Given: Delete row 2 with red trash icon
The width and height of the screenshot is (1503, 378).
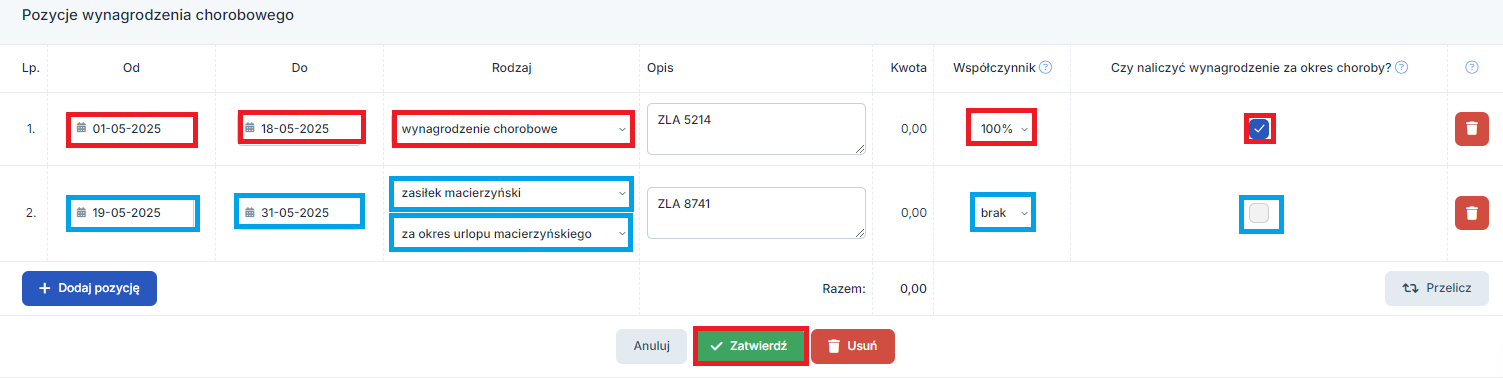Looking at the screenshot, I should [1471, 213].
